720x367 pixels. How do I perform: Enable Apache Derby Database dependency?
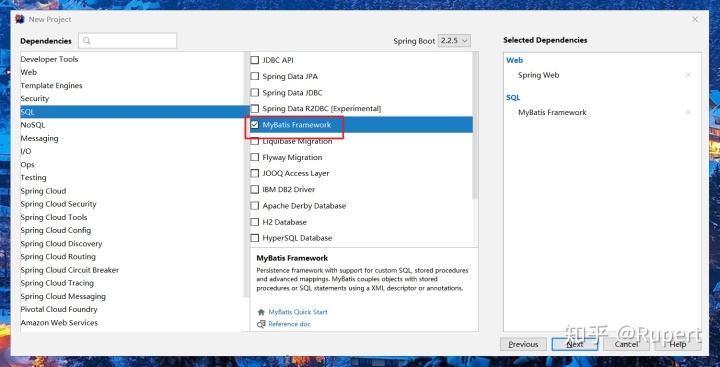tap(255, 206)
